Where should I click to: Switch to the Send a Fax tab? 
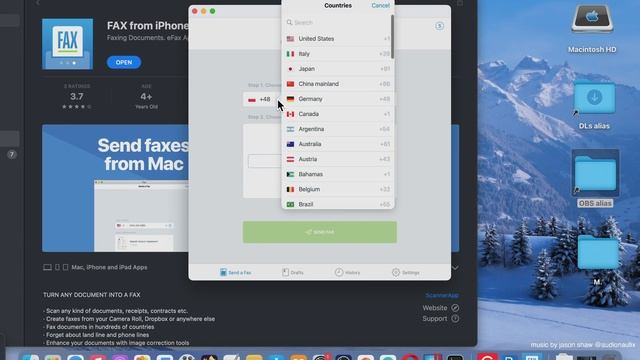(x=236, y=272)
